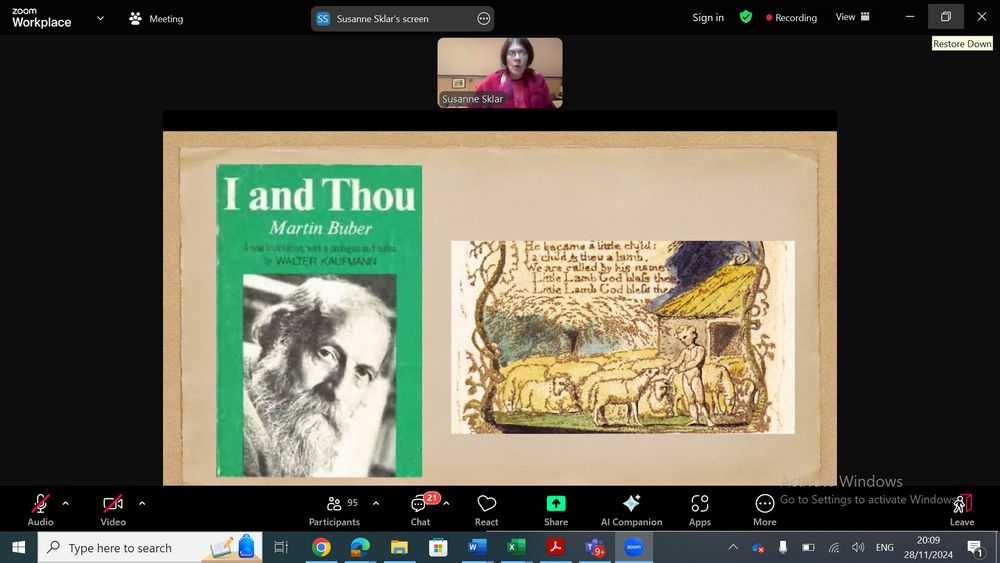
Task: Click the Restore Down window button
Action: (x=946, y=17)
